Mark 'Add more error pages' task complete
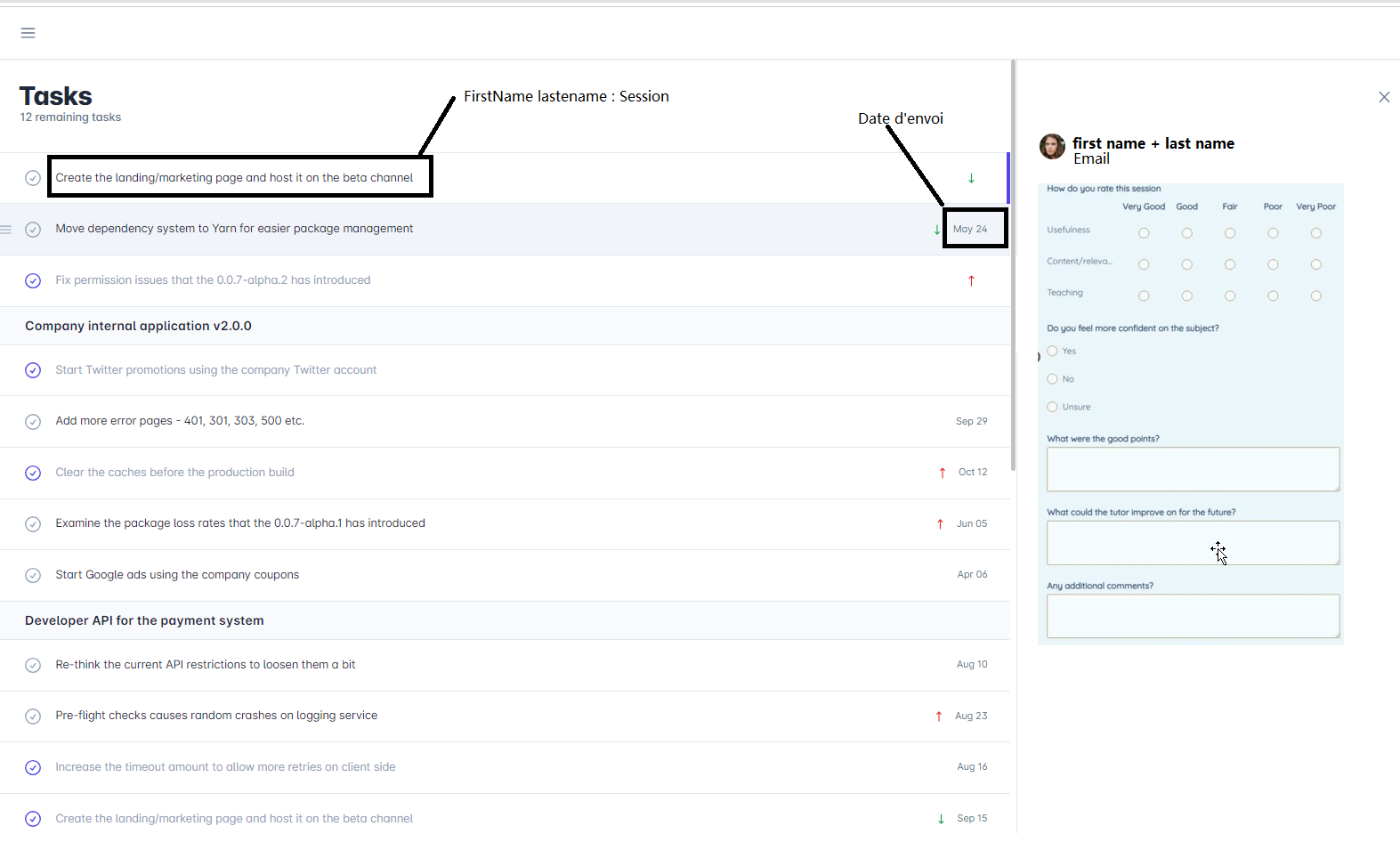This screenshot has height=842, width=1400. pyautogui.click(x=33, y=422)
